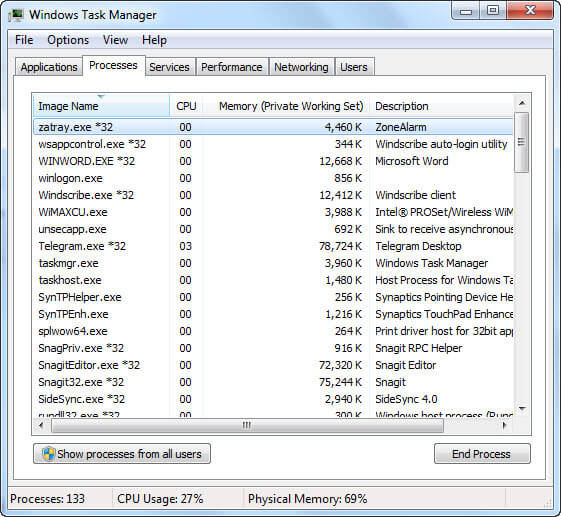Click the window resize grip corner

(548, 503)
